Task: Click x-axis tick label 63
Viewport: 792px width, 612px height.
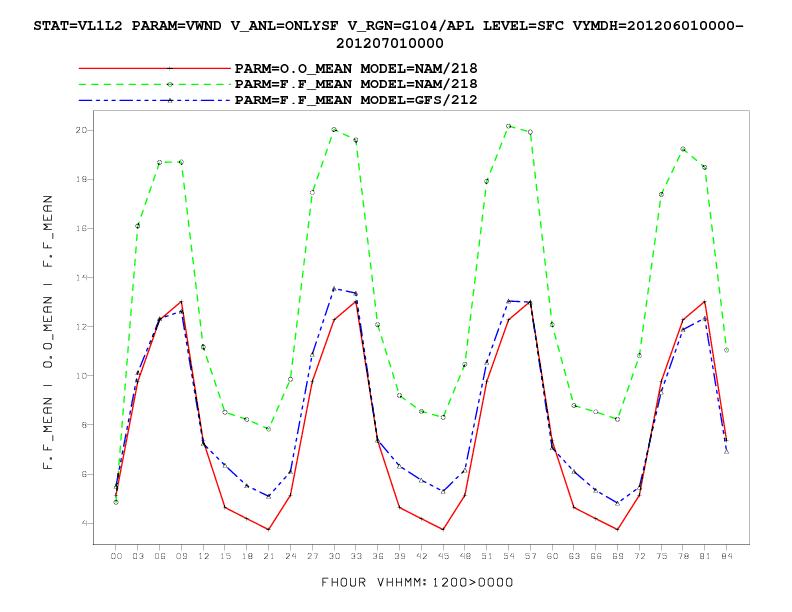Action: click(x=574, y=556)
